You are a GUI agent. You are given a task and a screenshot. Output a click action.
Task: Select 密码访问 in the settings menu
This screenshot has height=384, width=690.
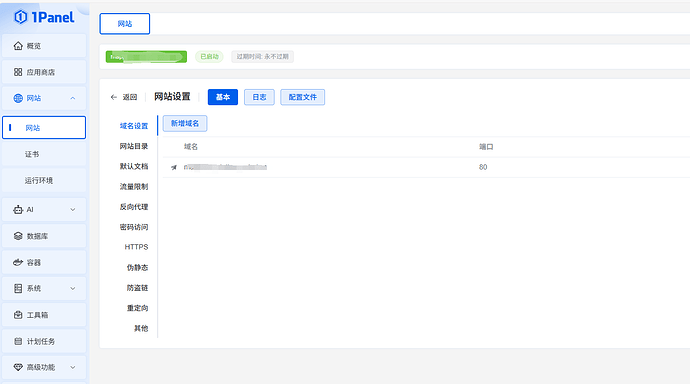pyautogui.click(x=134, y=227)
